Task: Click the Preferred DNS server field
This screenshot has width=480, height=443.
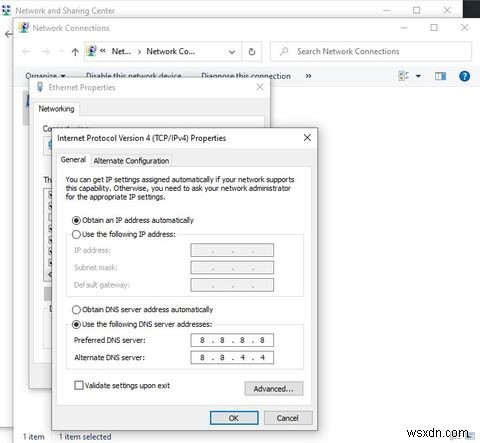Action: (x=232, y=340)
